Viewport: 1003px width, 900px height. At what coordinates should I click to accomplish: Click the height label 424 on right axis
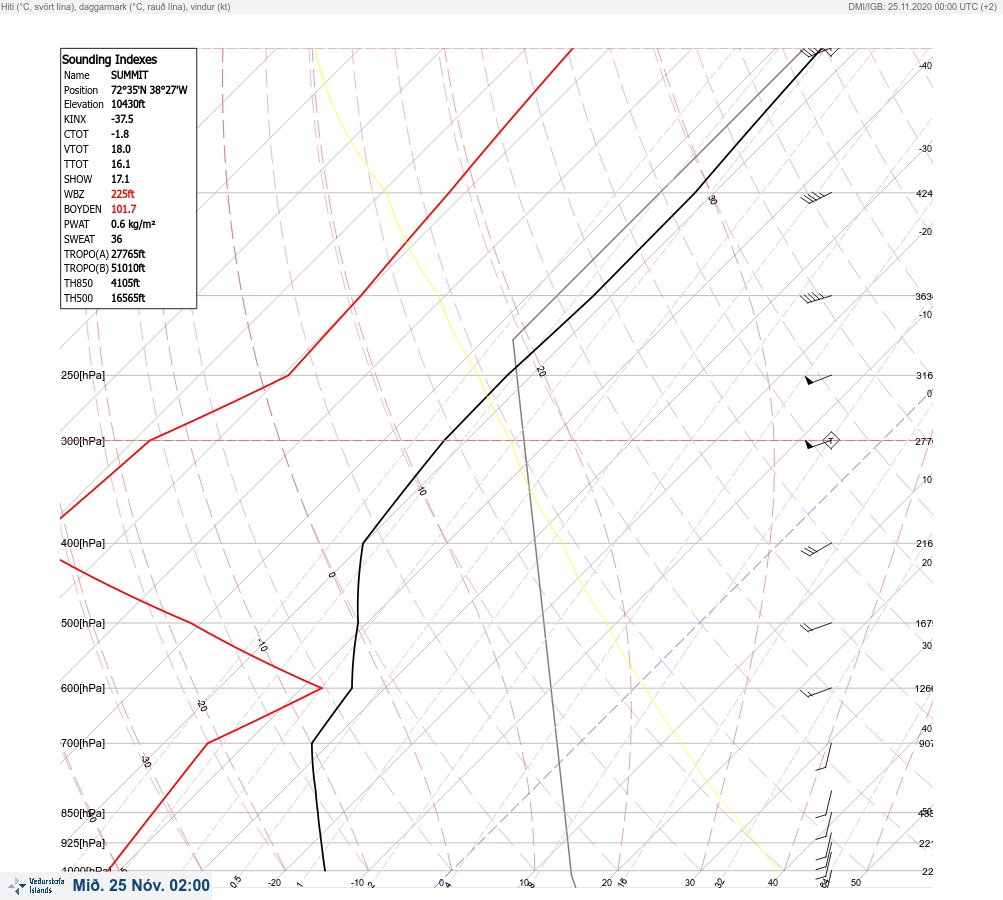pyautogui.click(x=924, y=193)
